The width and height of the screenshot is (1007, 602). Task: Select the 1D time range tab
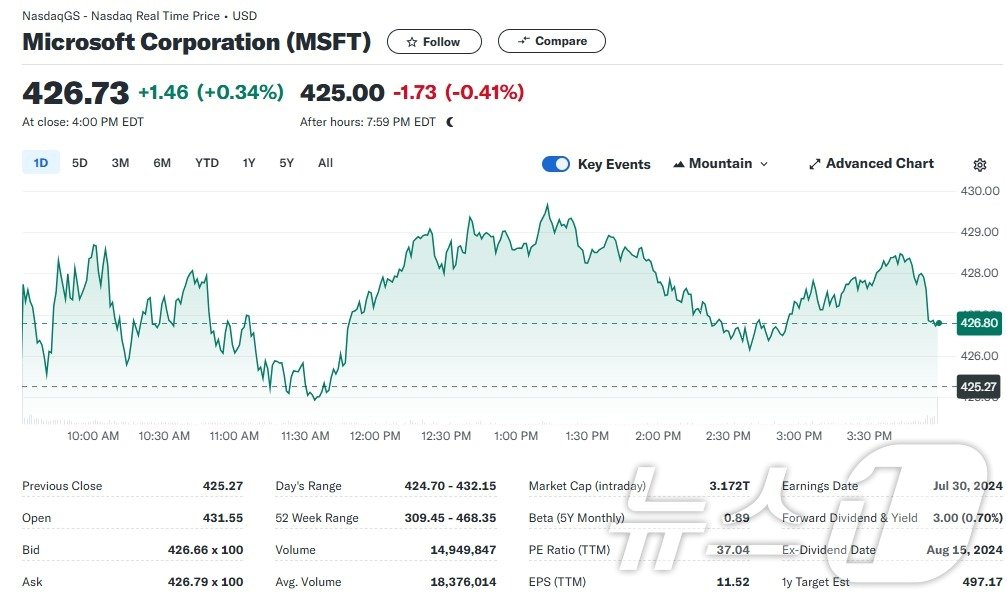41,163
